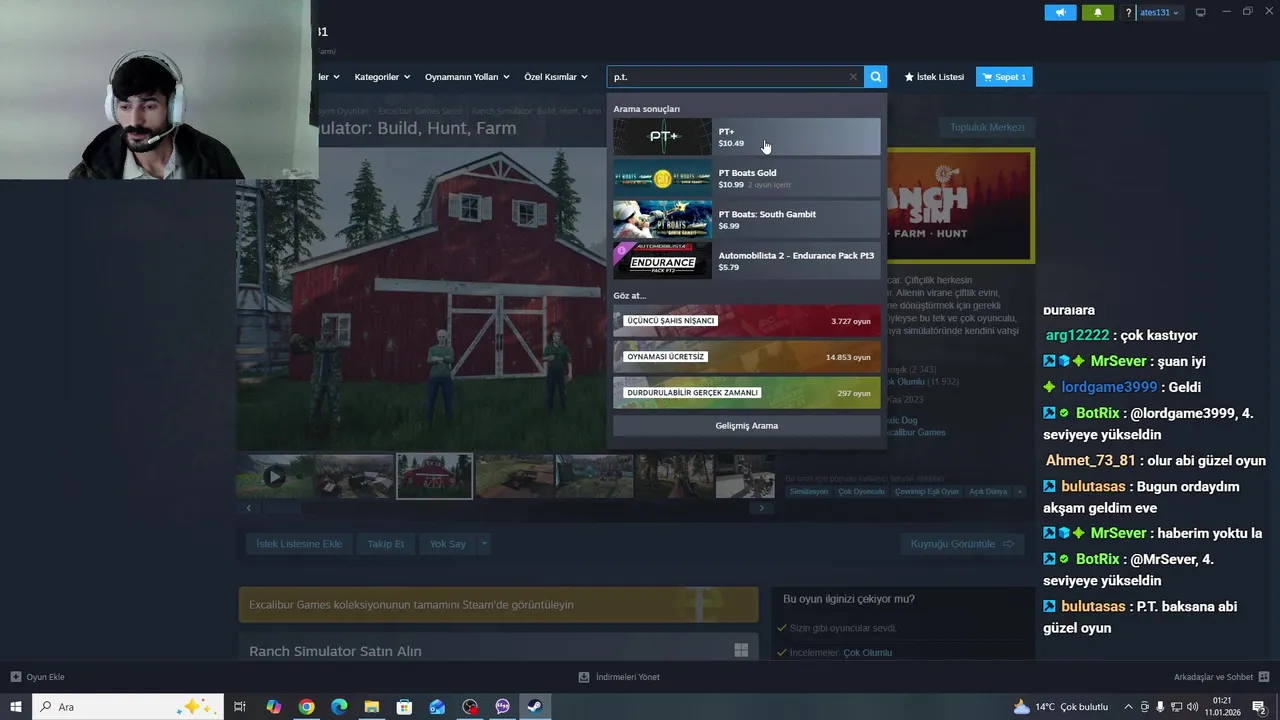Expand the Yok Say dropdown arrow
The height and width of the screenshot is (720, 1280).
(x=484, y=544)
